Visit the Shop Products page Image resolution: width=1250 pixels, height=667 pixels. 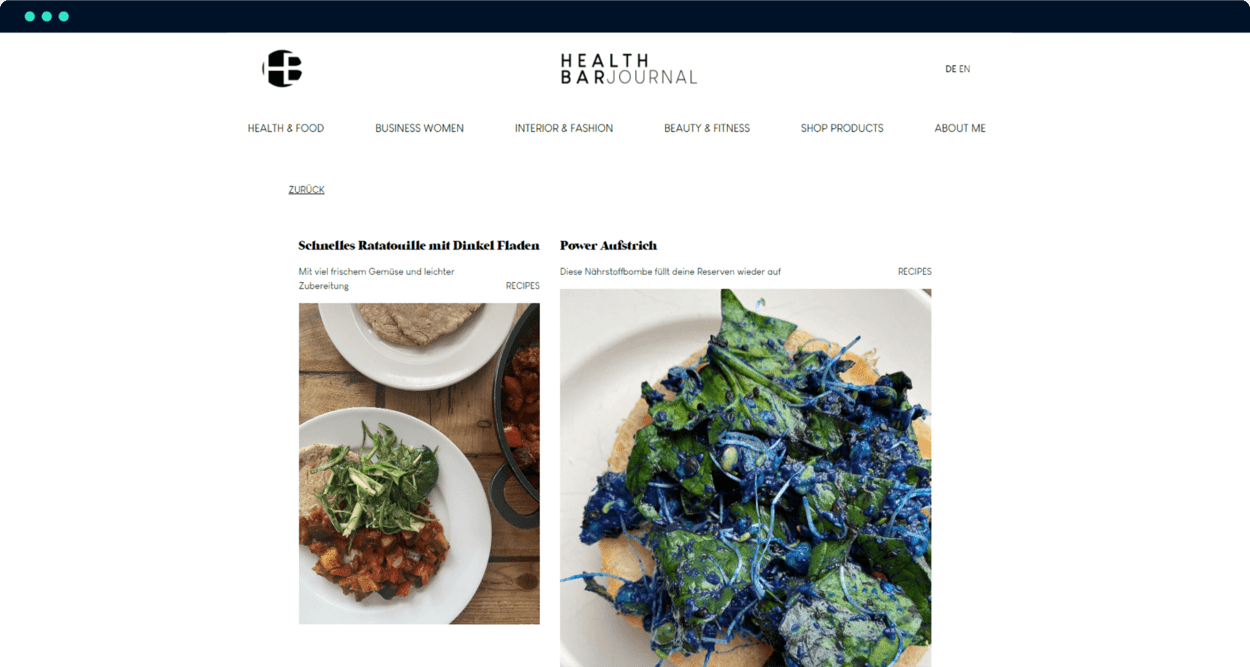(842, 128)
